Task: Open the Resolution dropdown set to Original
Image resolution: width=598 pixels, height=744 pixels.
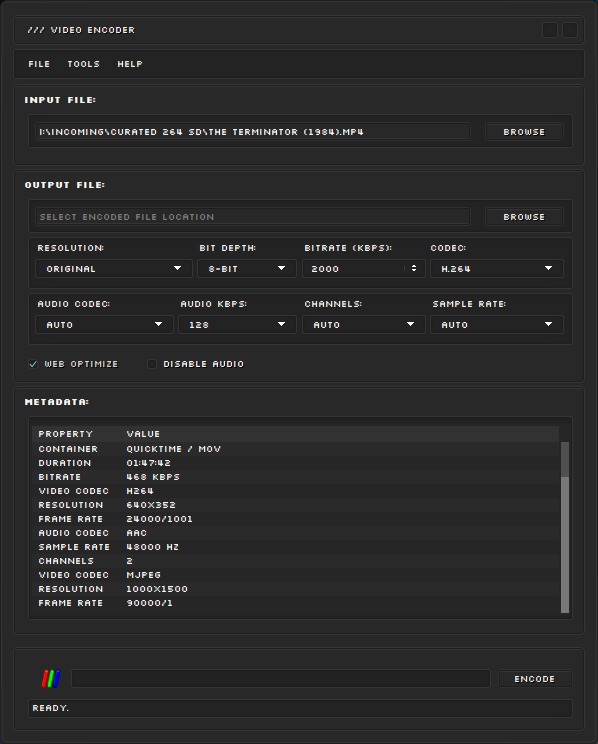Action: pyautogui.click(x=114, y=269)
